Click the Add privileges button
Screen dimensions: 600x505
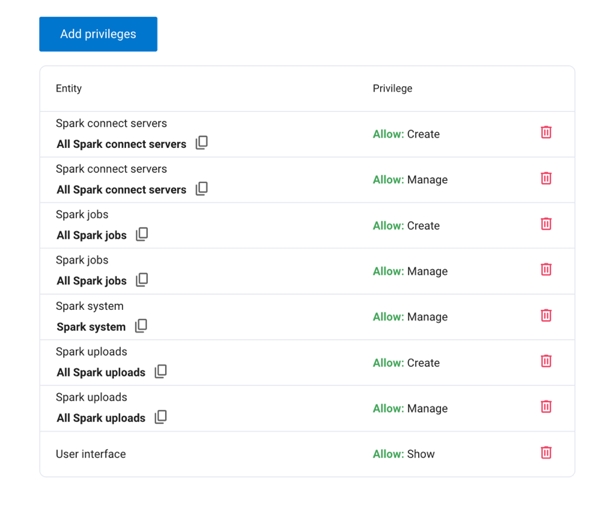[98, 34]
